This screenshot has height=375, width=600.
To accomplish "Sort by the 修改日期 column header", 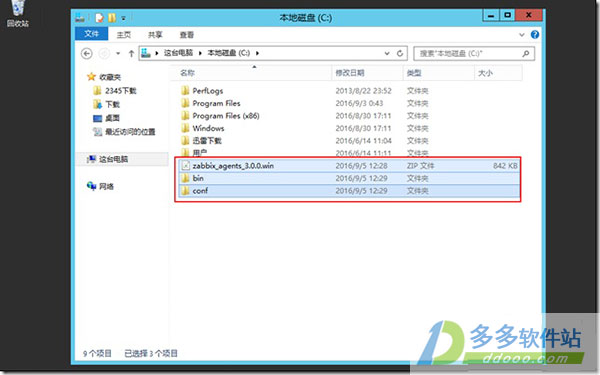I will 367,73.
